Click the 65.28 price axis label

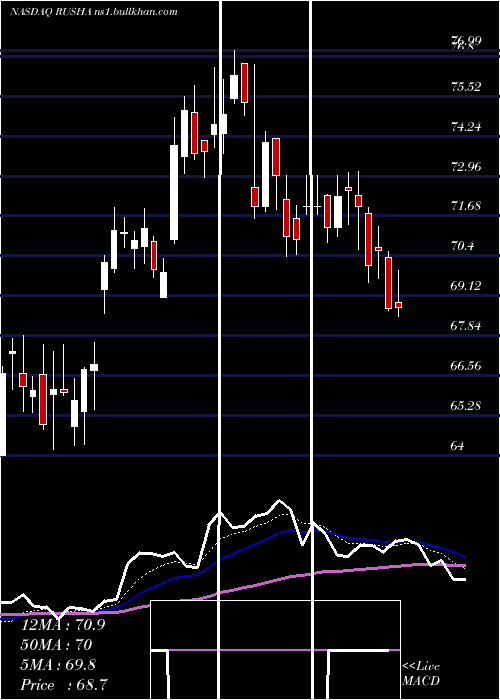coord(467,406)
